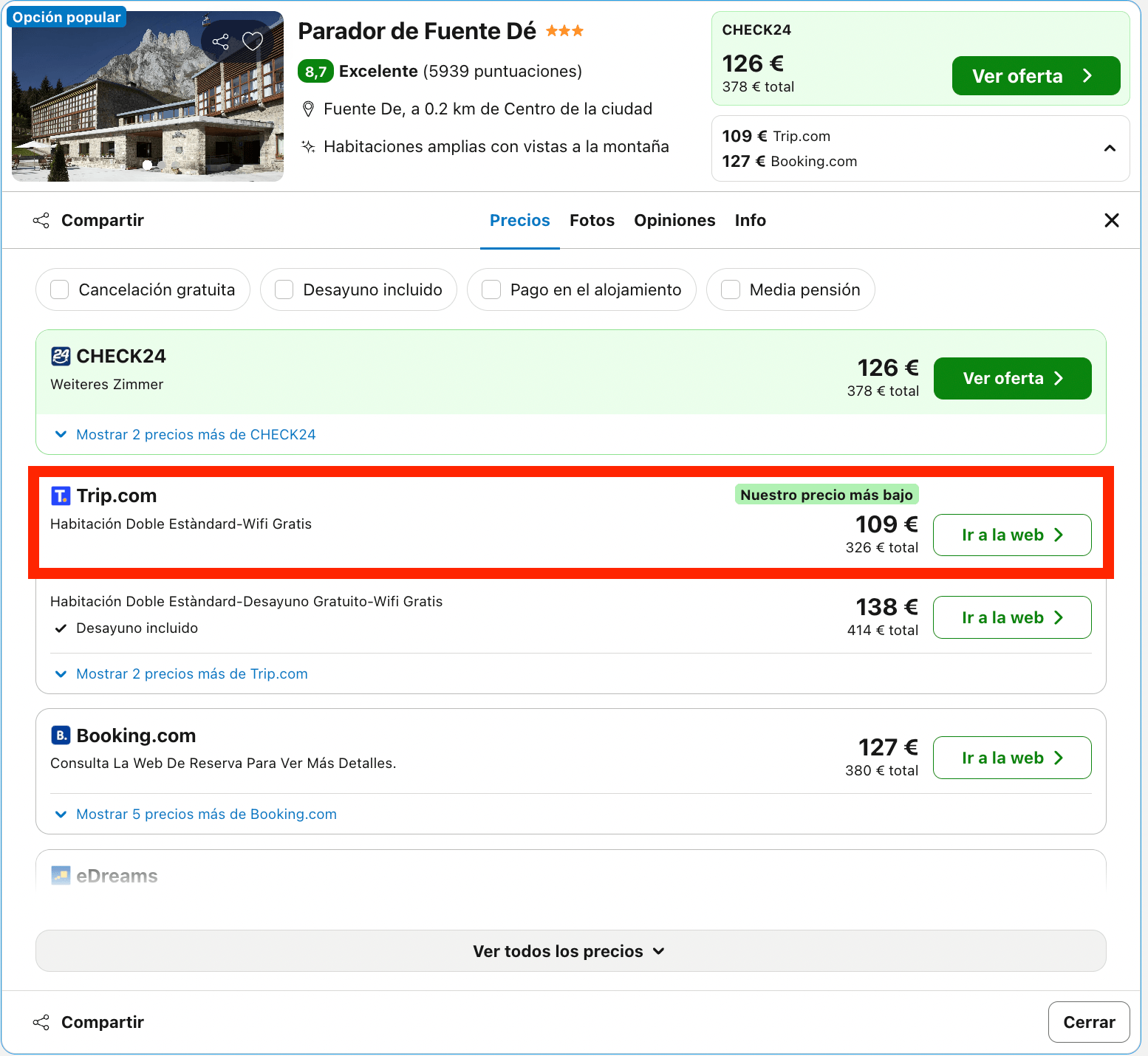The image size is (1148, 1056).
Task: Click Habitaciones amplias con vistas a la montaña
Action: coord(496,146)
